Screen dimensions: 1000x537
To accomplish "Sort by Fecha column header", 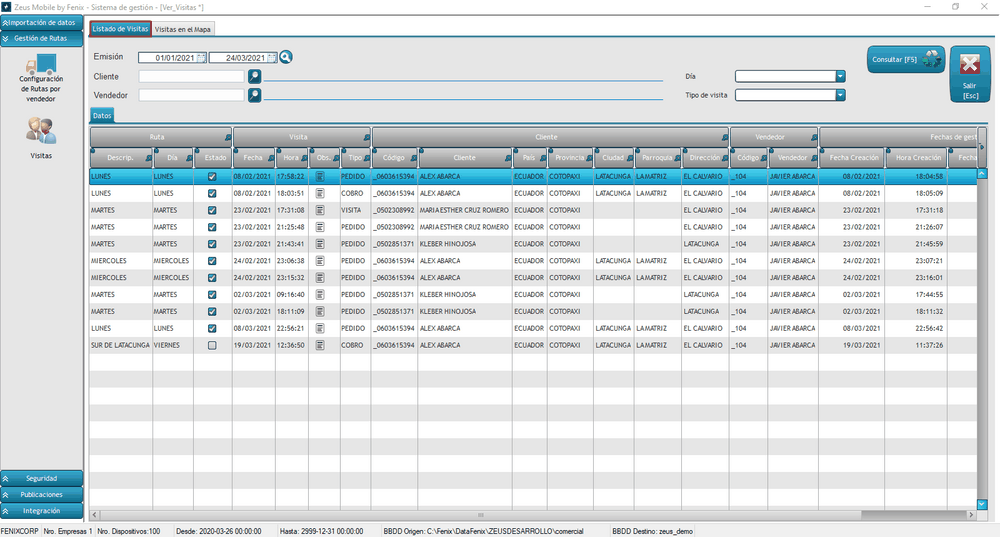I will coord(254,158).
